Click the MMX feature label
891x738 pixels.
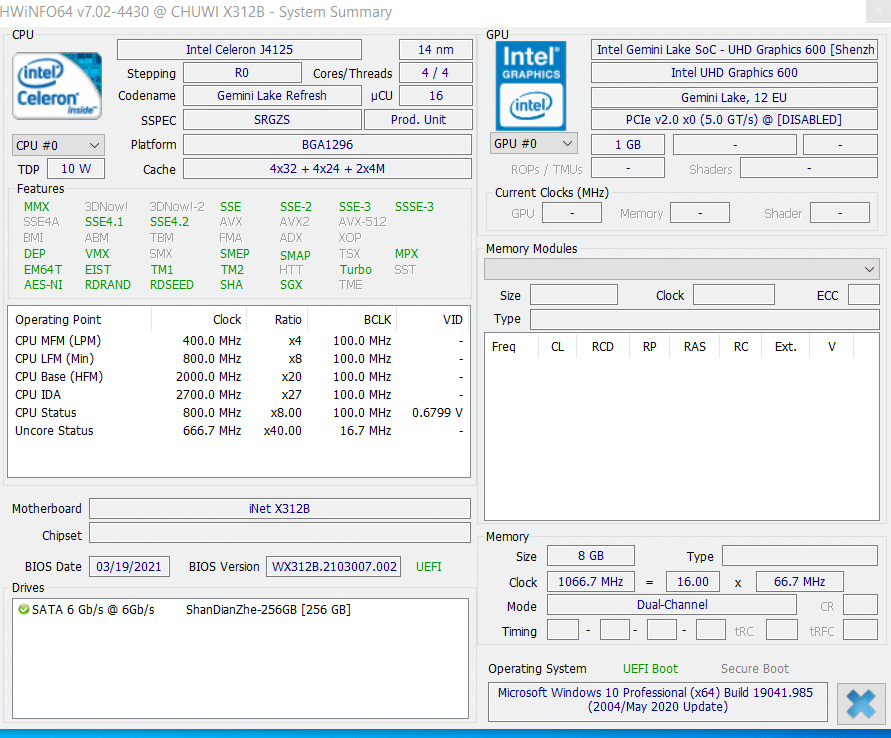click(x=36, y=207)
